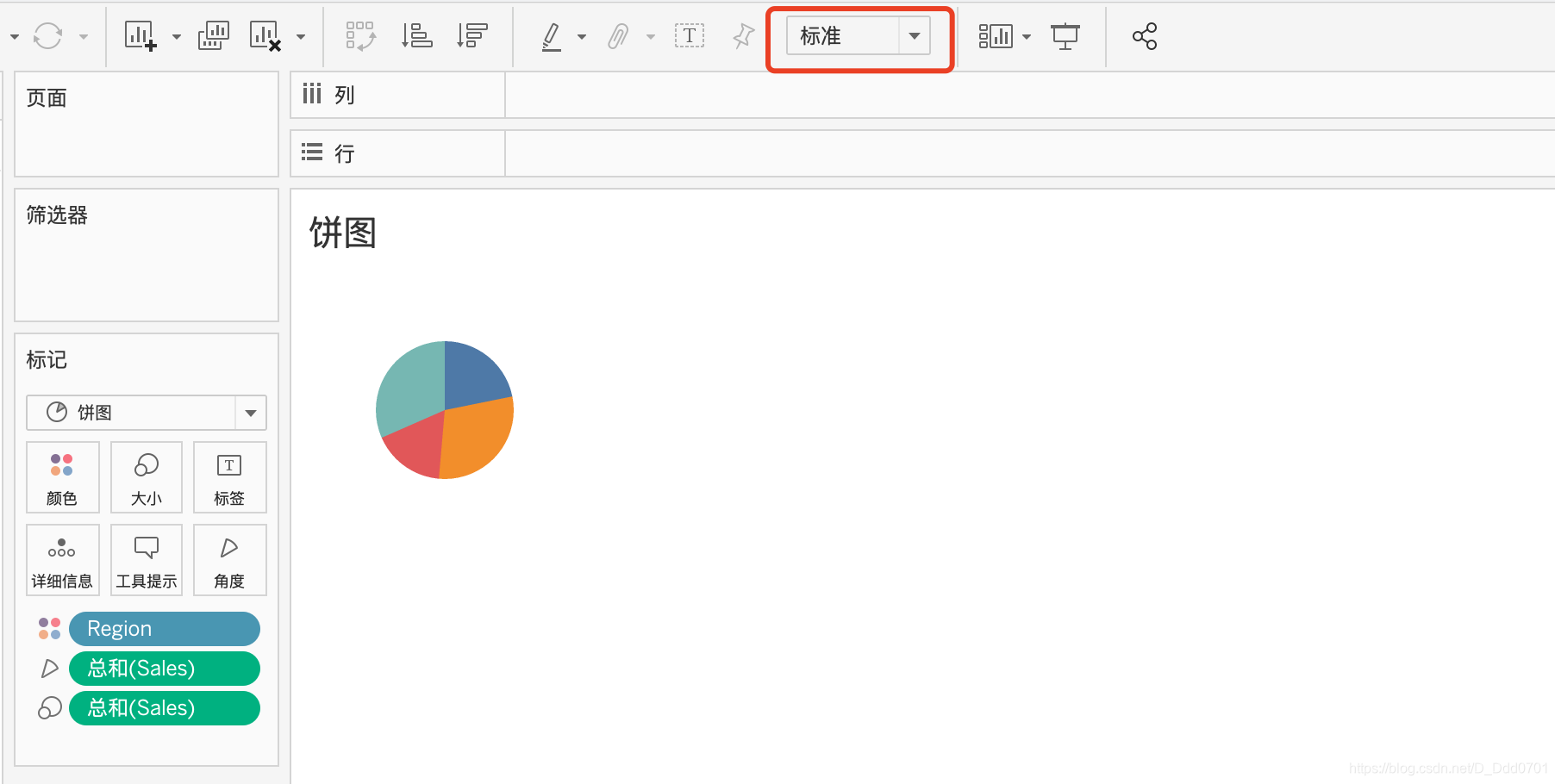This screenshot has height=784, width=1555.
Task: Click the 页面 pages card title
Action: [47, 98]
